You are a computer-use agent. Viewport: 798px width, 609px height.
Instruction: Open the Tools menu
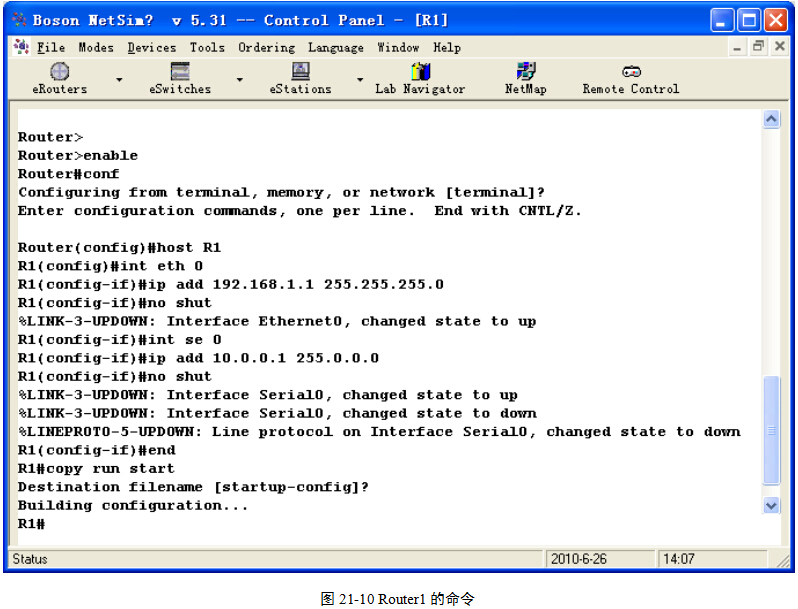(x=207, y=47)
